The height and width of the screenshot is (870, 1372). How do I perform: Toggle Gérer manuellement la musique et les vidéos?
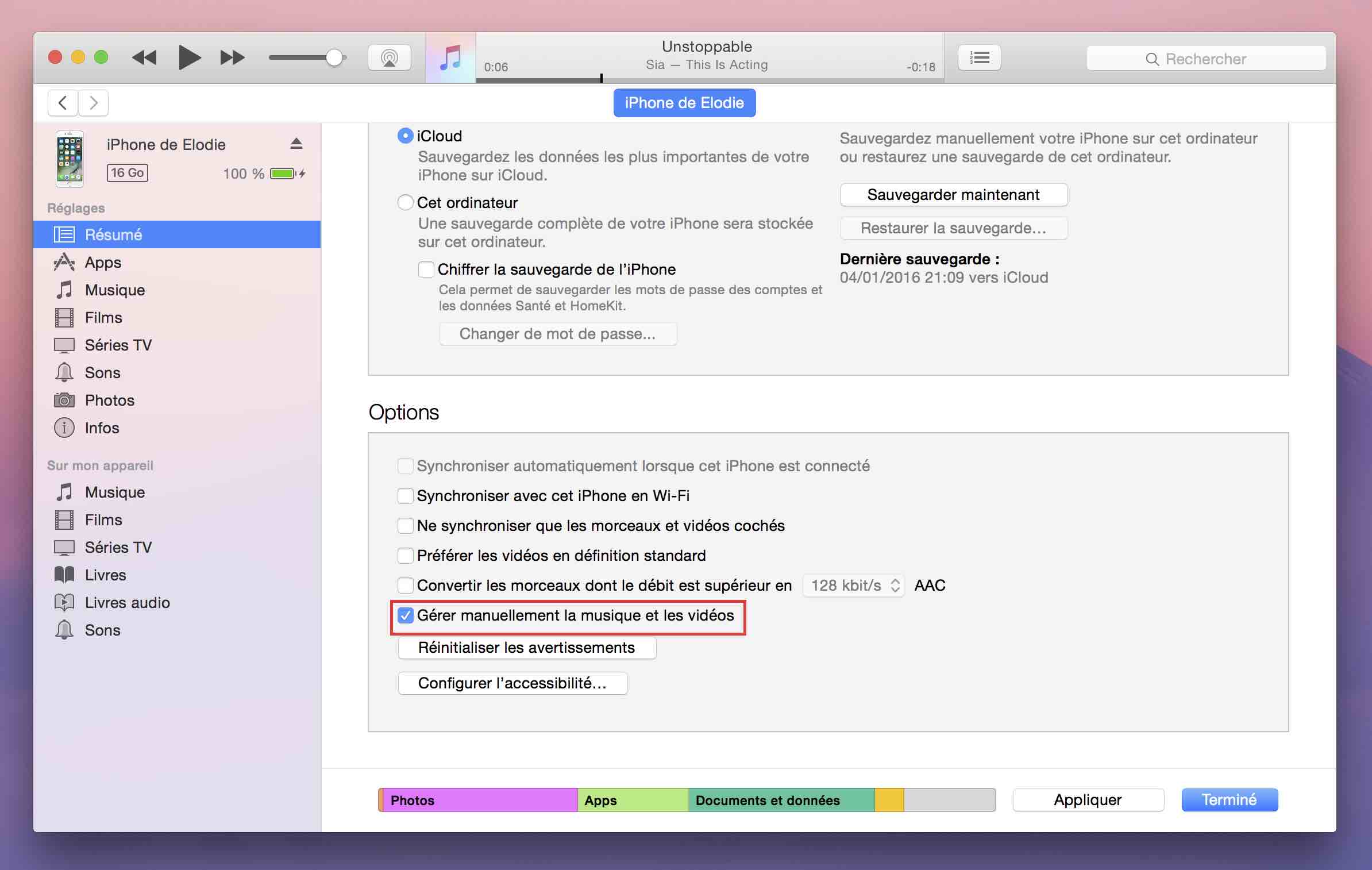[405, 615]
